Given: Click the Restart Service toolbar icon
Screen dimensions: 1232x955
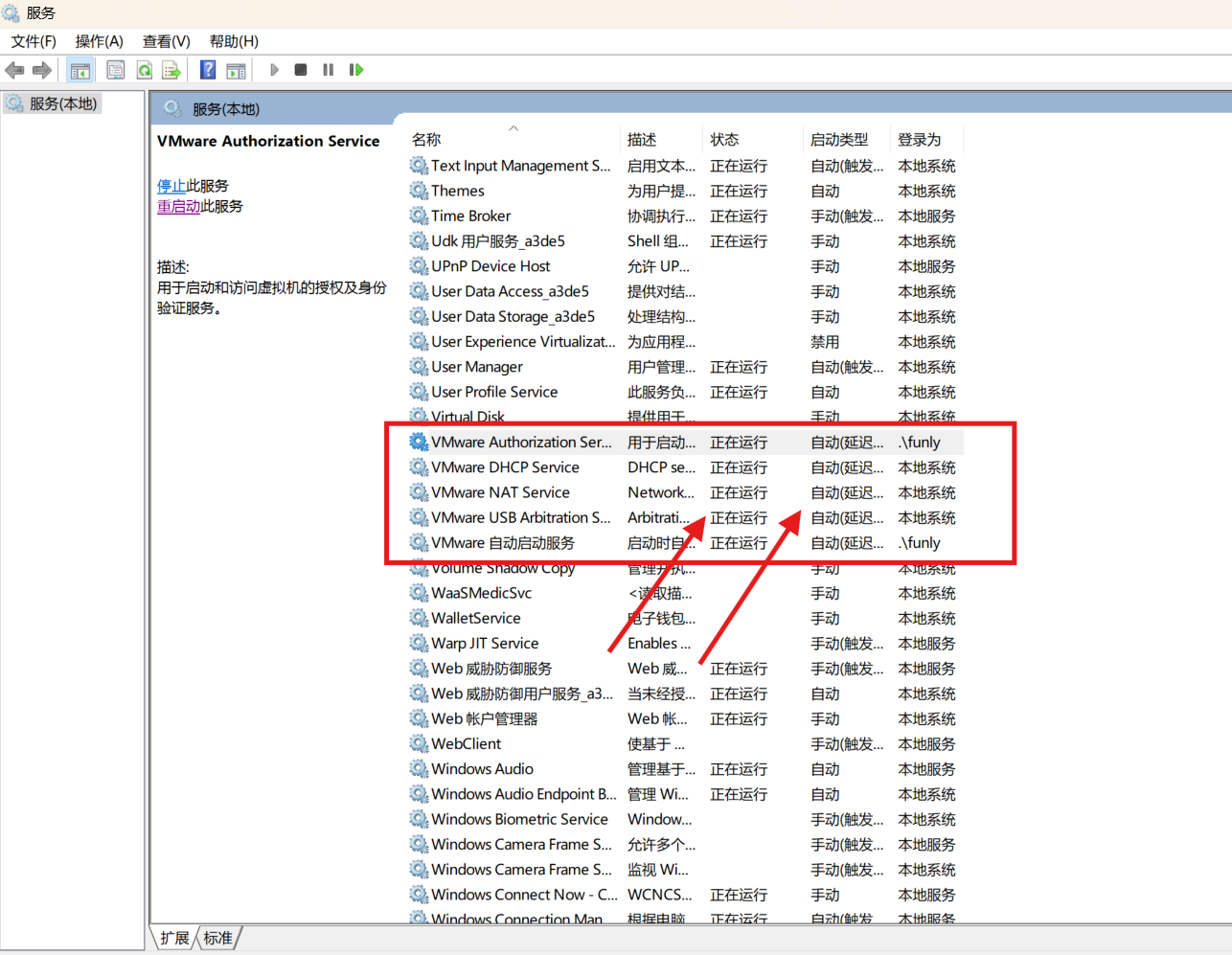Looking at the screenshot, I should coord(356,70).
